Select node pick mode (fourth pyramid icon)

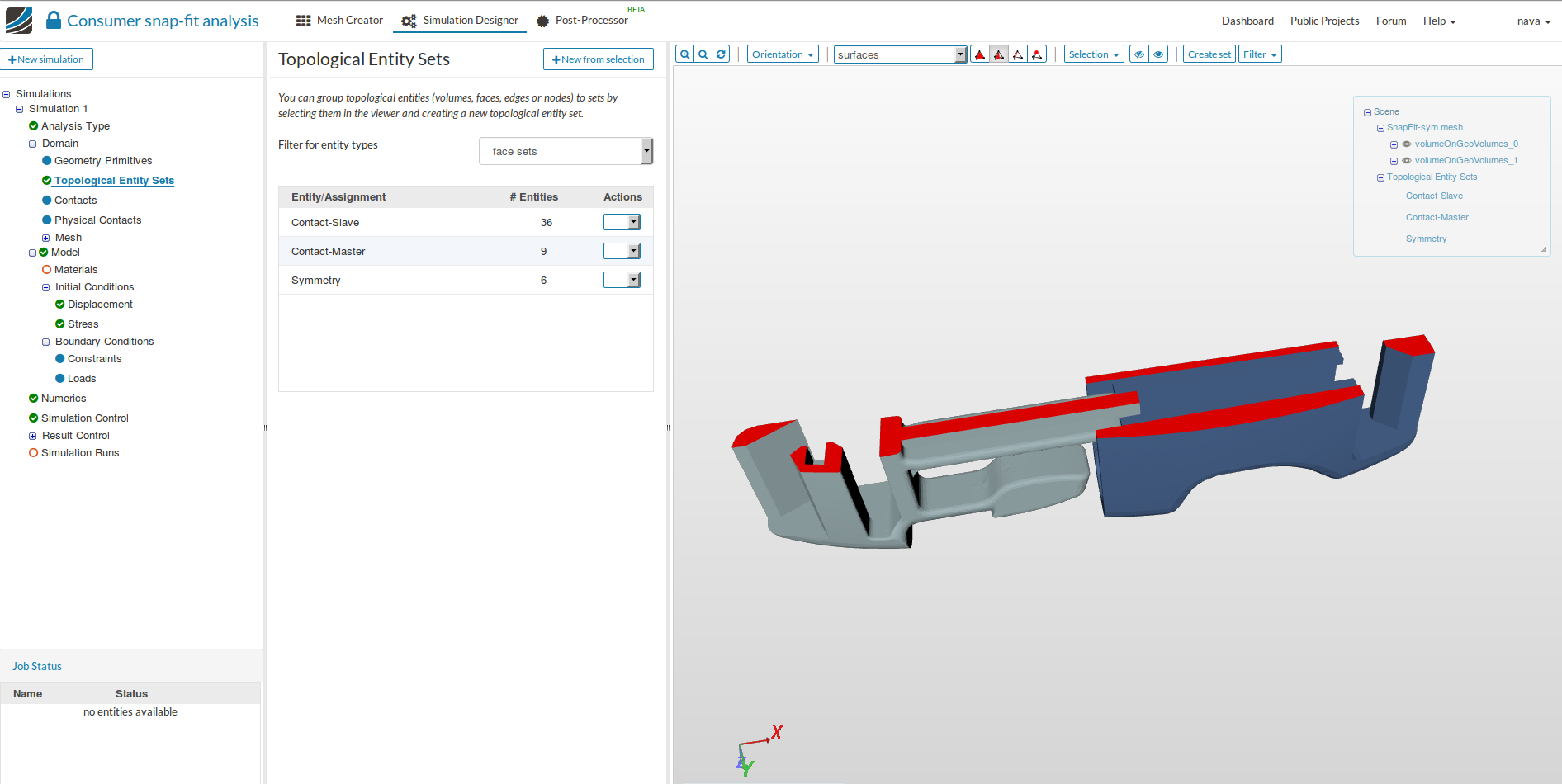tap(1037, 54)
